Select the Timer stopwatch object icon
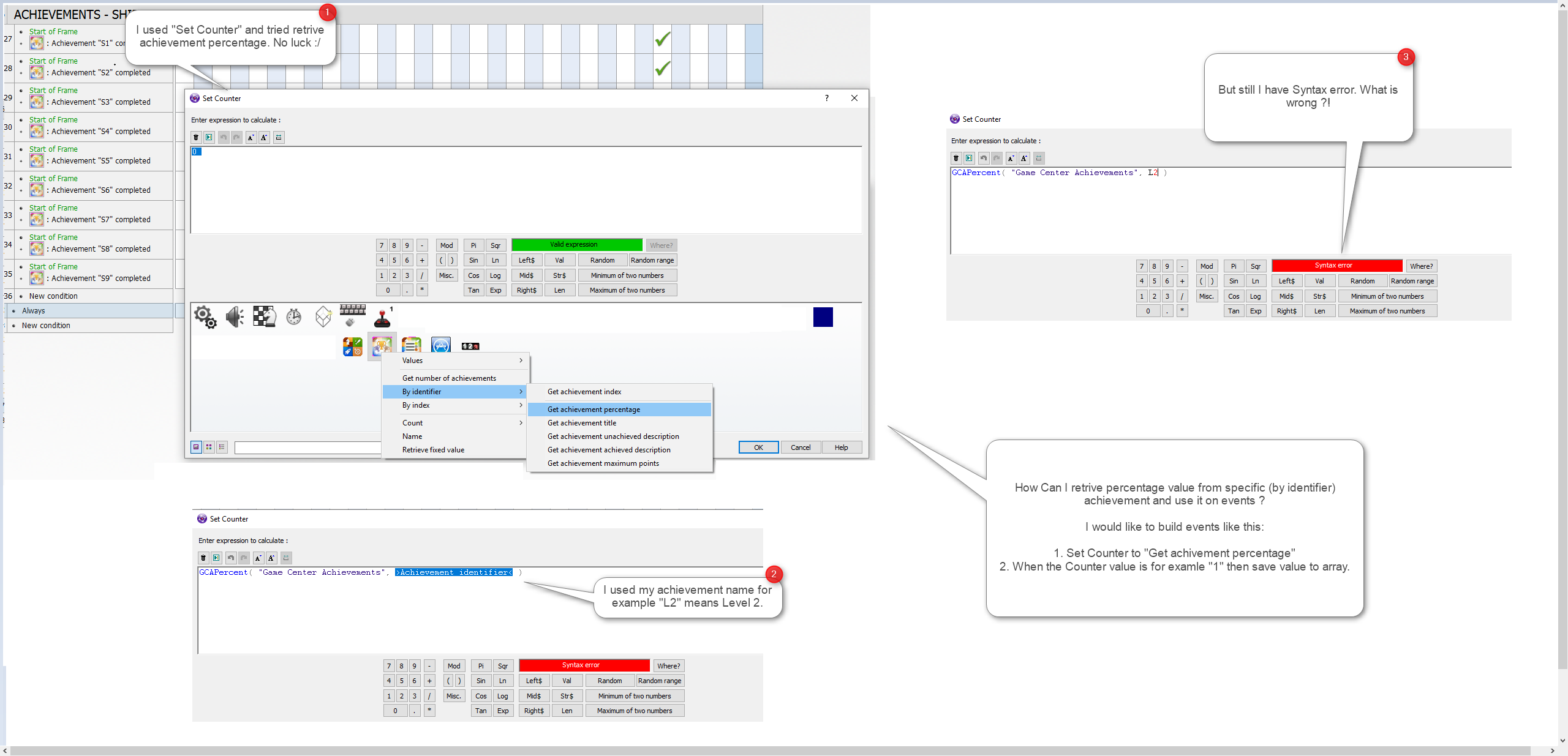This screenshot has width=1568, height=756. (294, 317)
